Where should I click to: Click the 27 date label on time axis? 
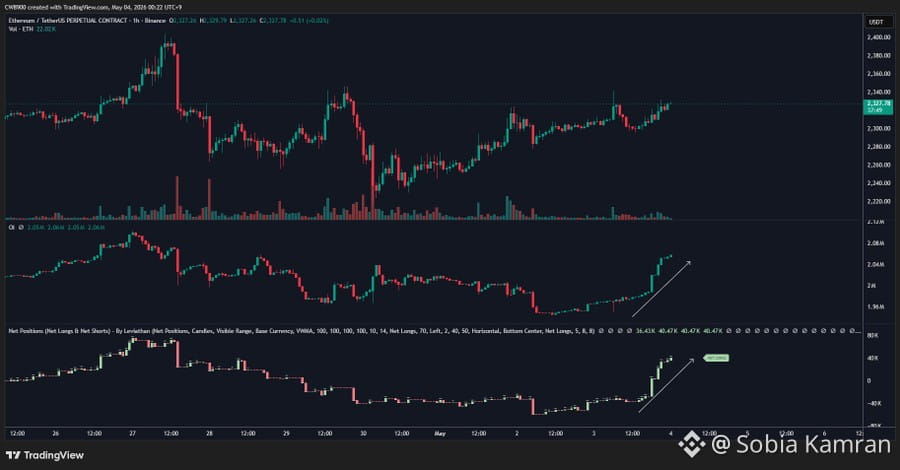[133, 434]
